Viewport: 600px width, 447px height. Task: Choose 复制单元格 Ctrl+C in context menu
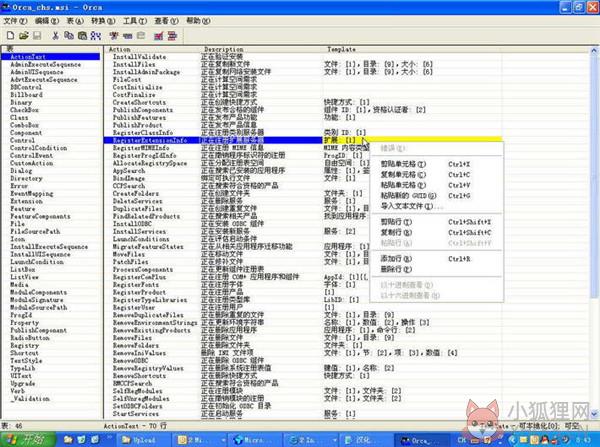point(436,175)
